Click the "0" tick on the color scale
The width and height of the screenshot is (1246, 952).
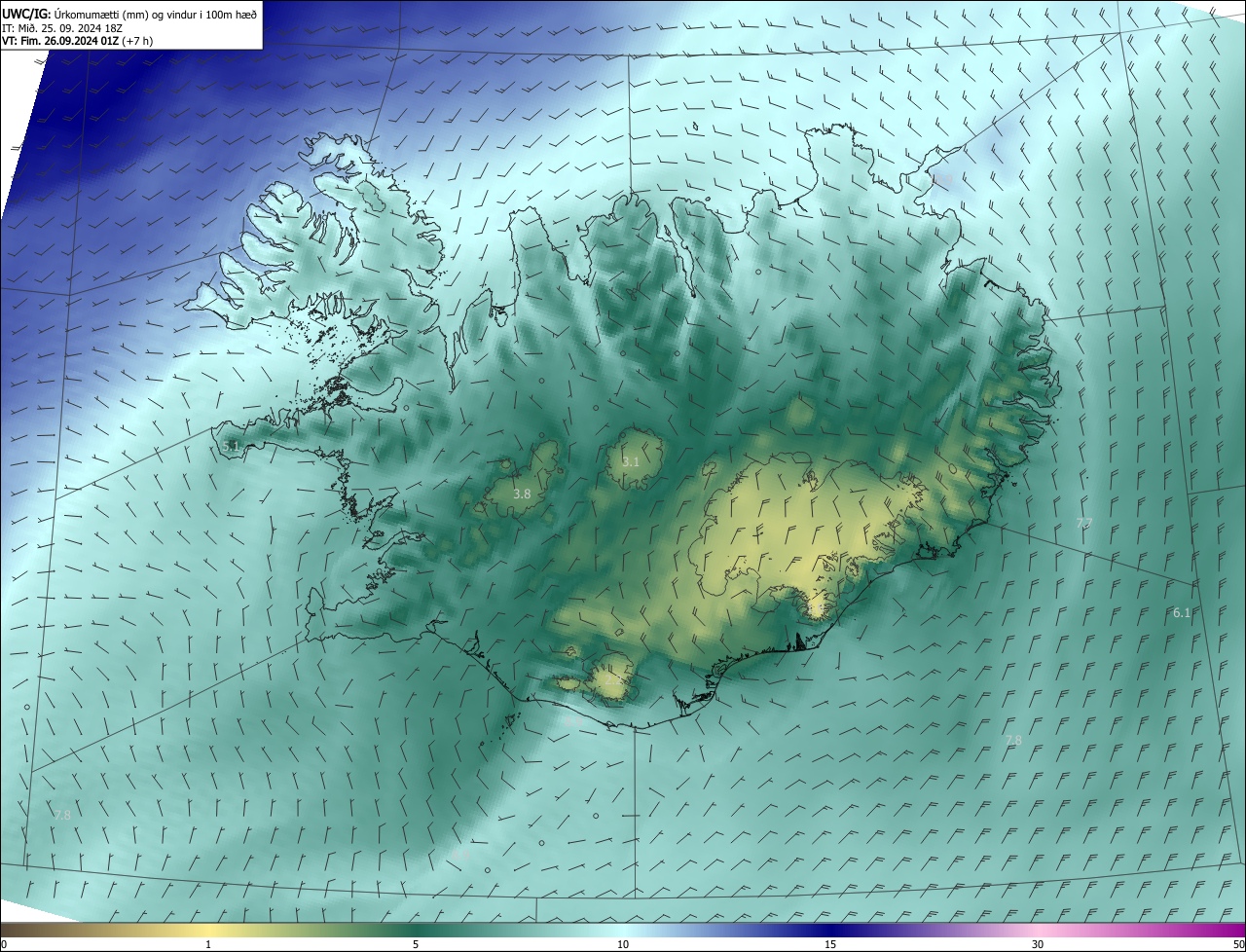point(4,944)
